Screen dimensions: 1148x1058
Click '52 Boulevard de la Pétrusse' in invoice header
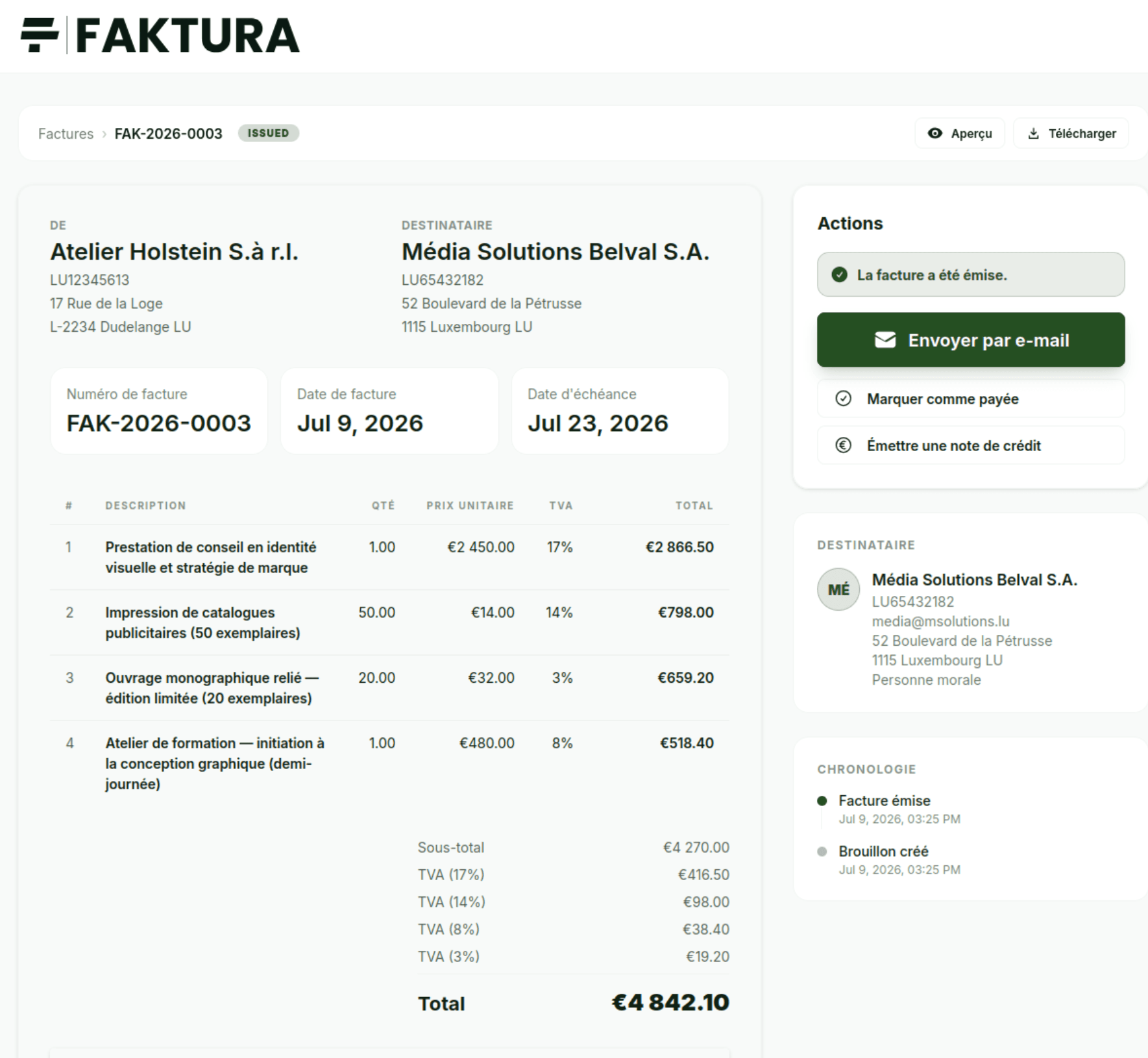[x=491, y=303]
